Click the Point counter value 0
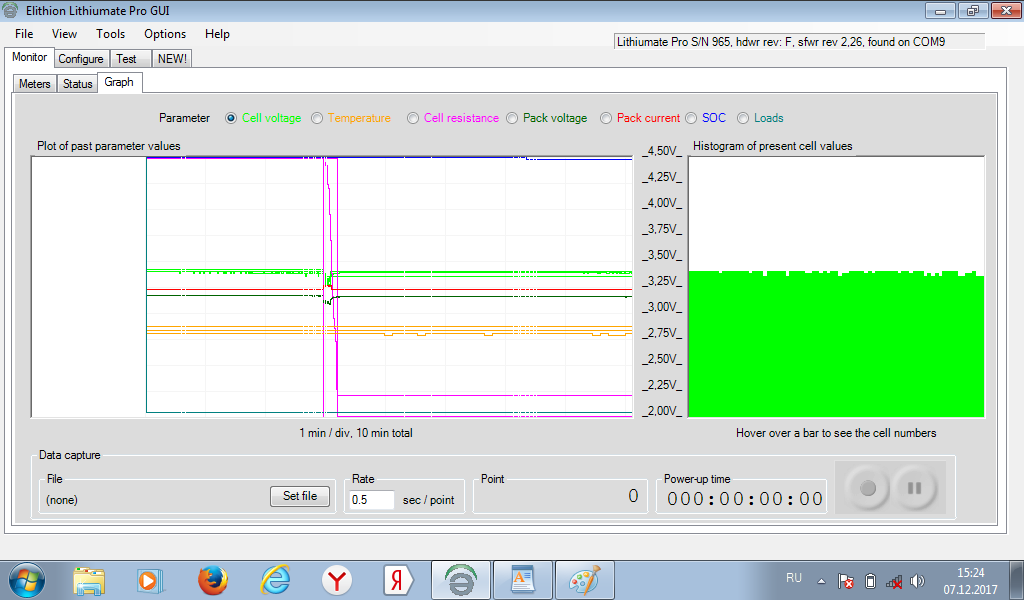1024x600 pixels. click(x=633, y=496)
